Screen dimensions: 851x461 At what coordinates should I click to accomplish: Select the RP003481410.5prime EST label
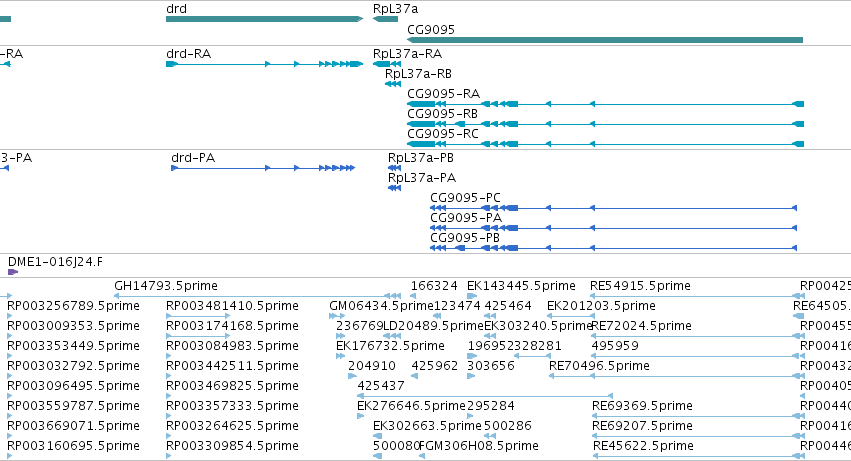(x=232, y=306)
